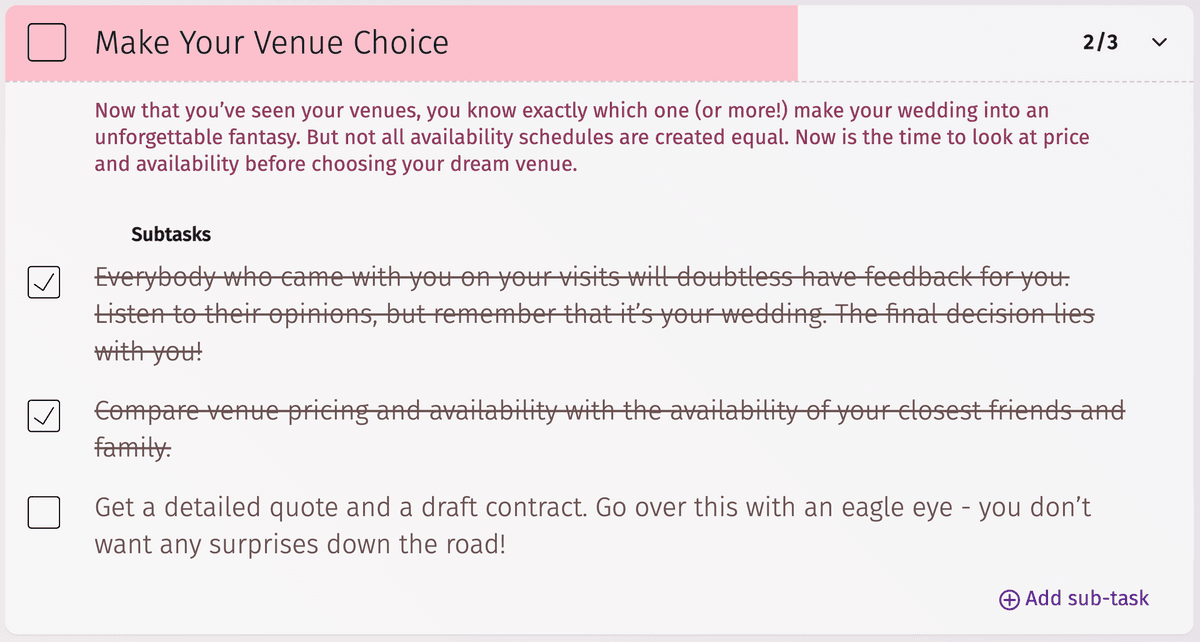The image size is (1200, 642).
Task: Click the maroon venue description paragraph
Action: (590, 136)
